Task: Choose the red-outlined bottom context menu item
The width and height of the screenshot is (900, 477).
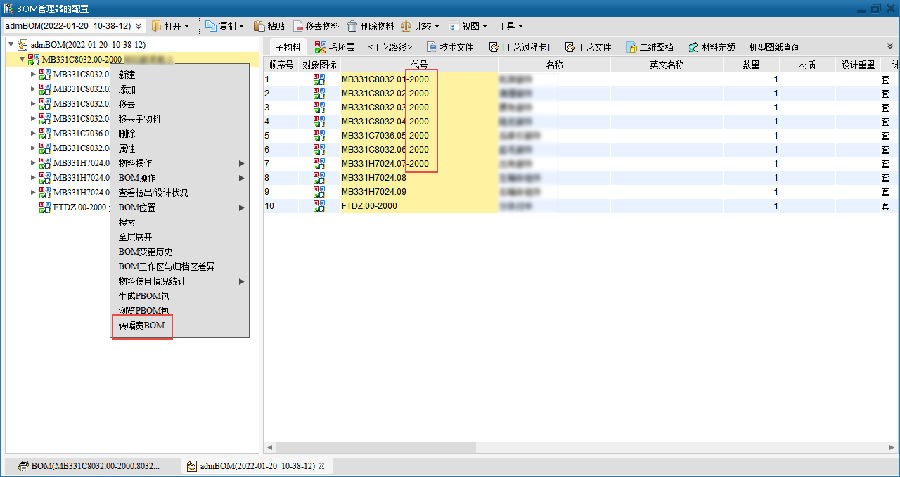Action: click(142, 326)
